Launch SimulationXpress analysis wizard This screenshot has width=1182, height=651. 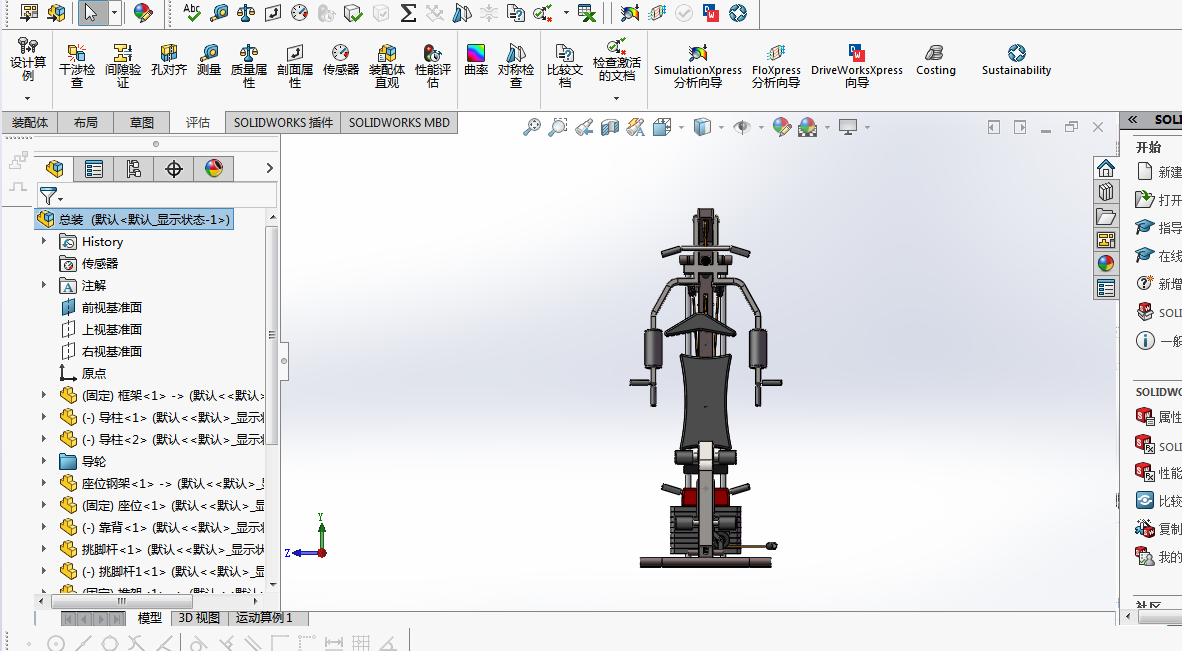pos(697,66)
